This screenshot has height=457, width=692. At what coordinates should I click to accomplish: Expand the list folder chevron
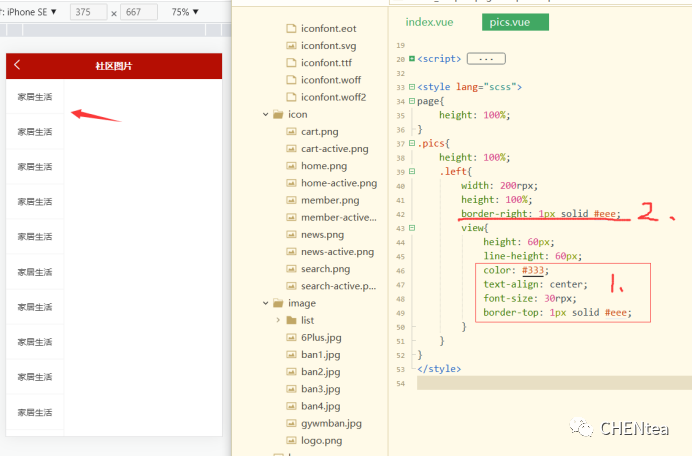(278, 320)
